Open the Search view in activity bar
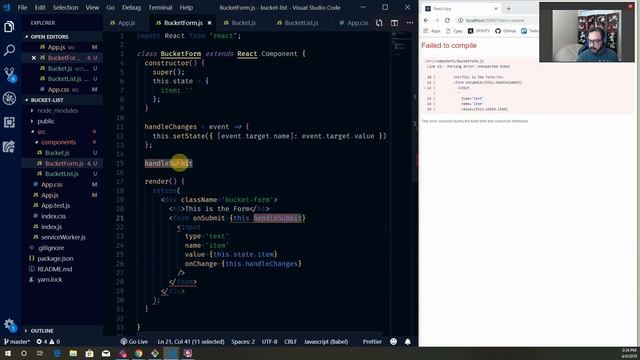Viewport: 640px width, 360px height. point(9,50)
